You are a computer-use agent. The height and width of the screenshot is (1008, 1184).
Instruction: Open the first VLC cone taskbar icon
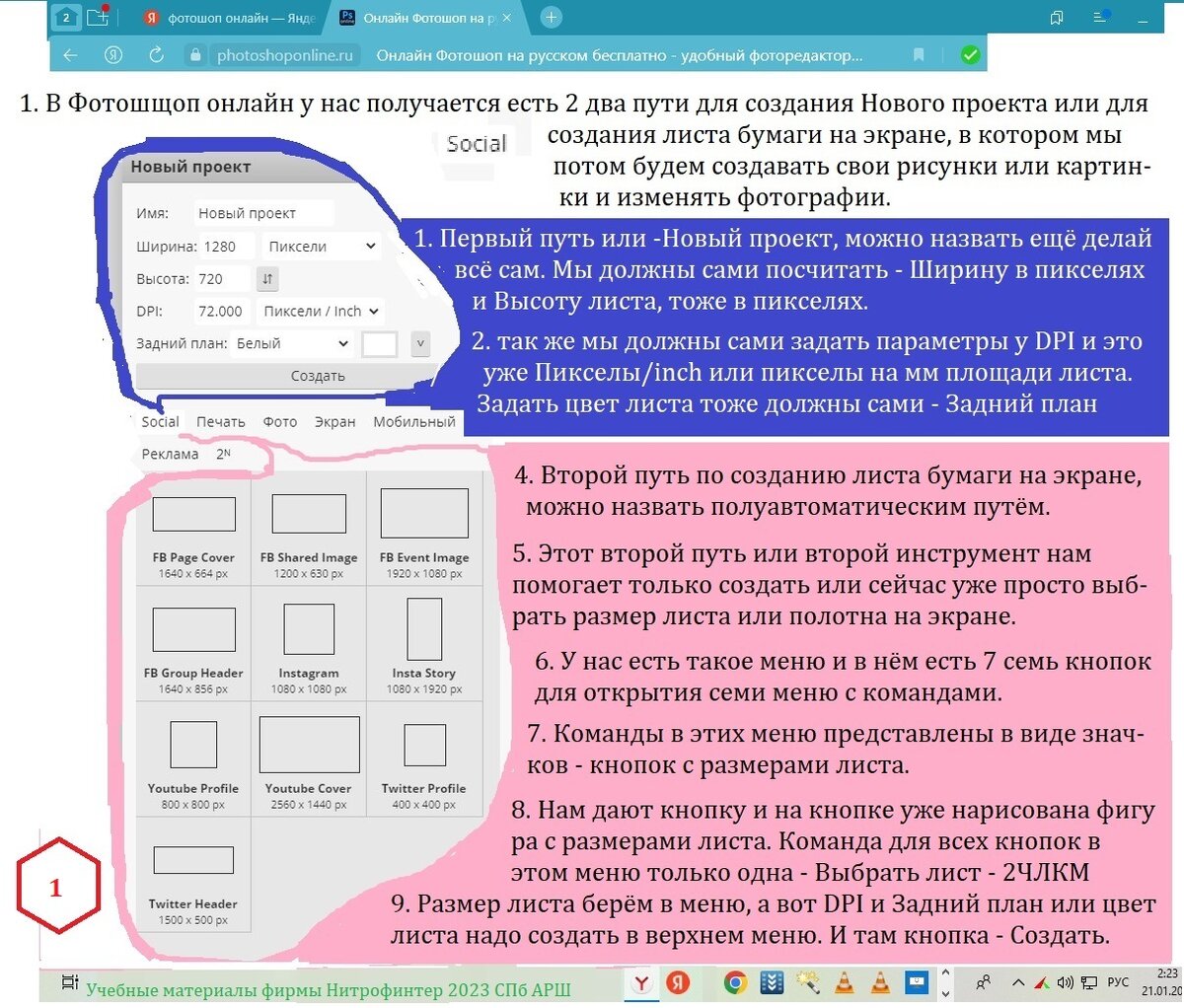pos(845,982)
